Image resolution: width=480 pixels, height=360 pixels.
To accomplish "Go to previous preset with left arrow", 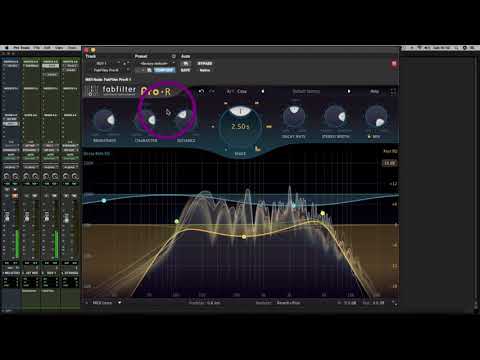I will (263, 91).
